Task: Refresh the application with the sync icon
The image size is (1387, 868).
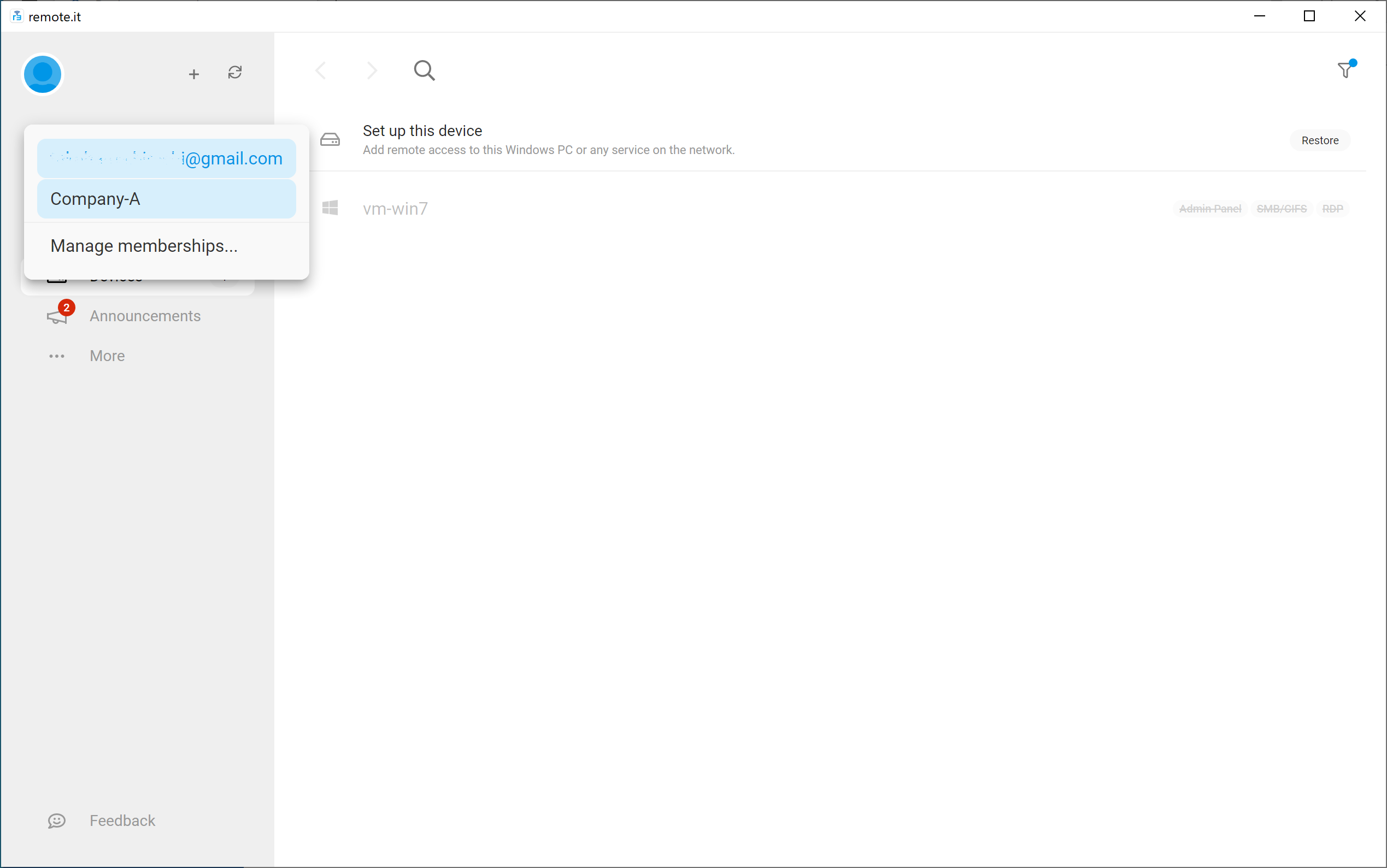Action: 235,72
